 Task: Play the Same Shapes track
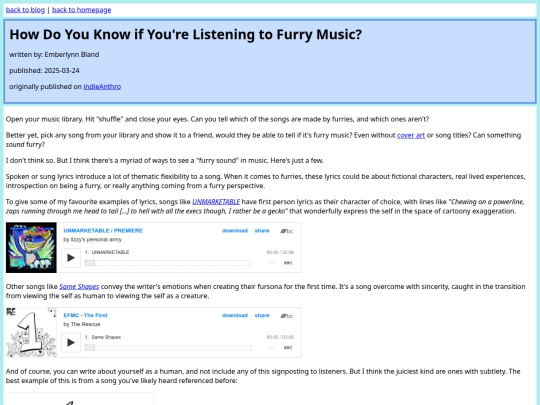[x=71, y=342]
